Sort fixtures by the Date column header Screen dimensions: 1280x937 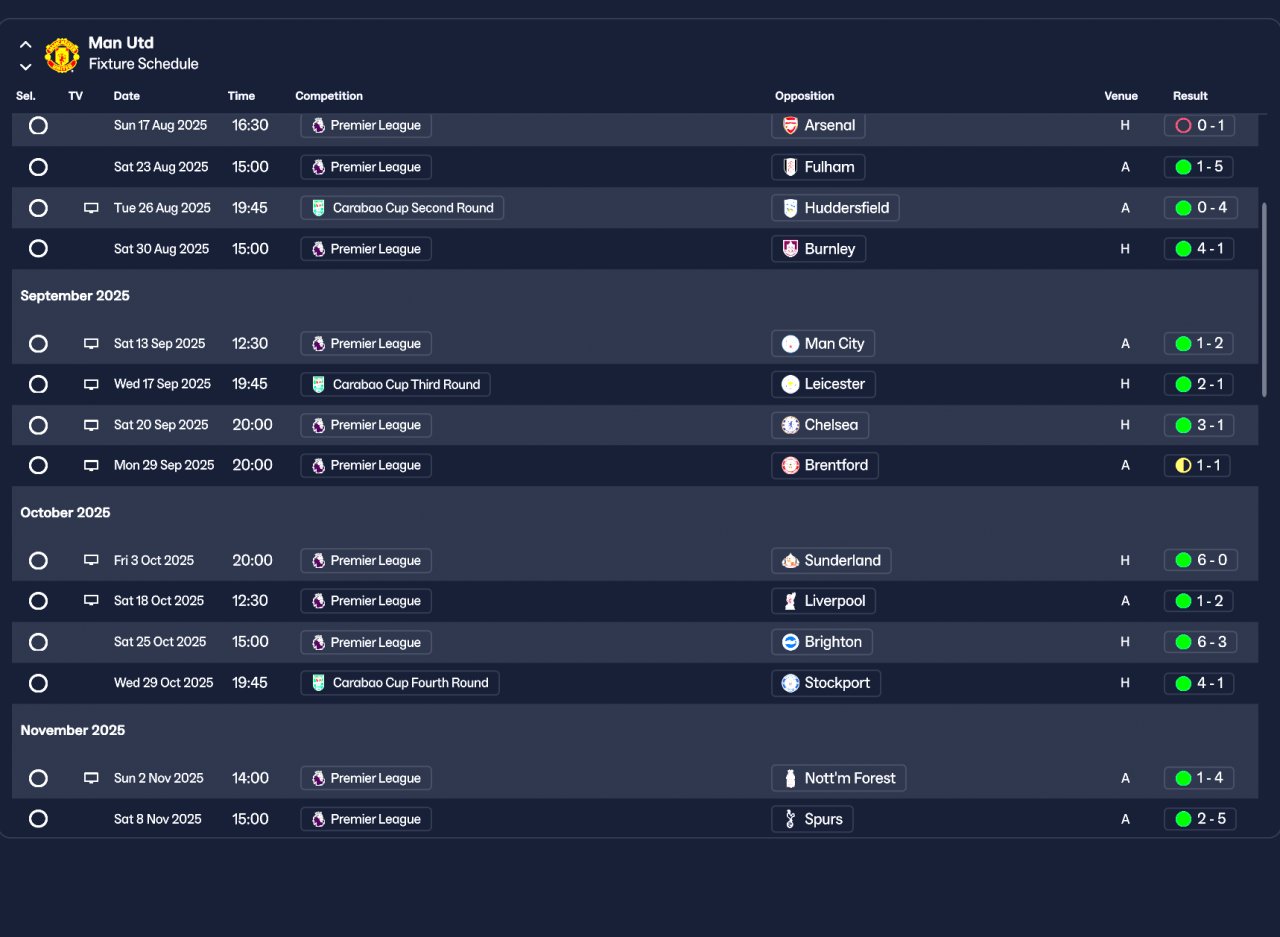coord(127,96)
